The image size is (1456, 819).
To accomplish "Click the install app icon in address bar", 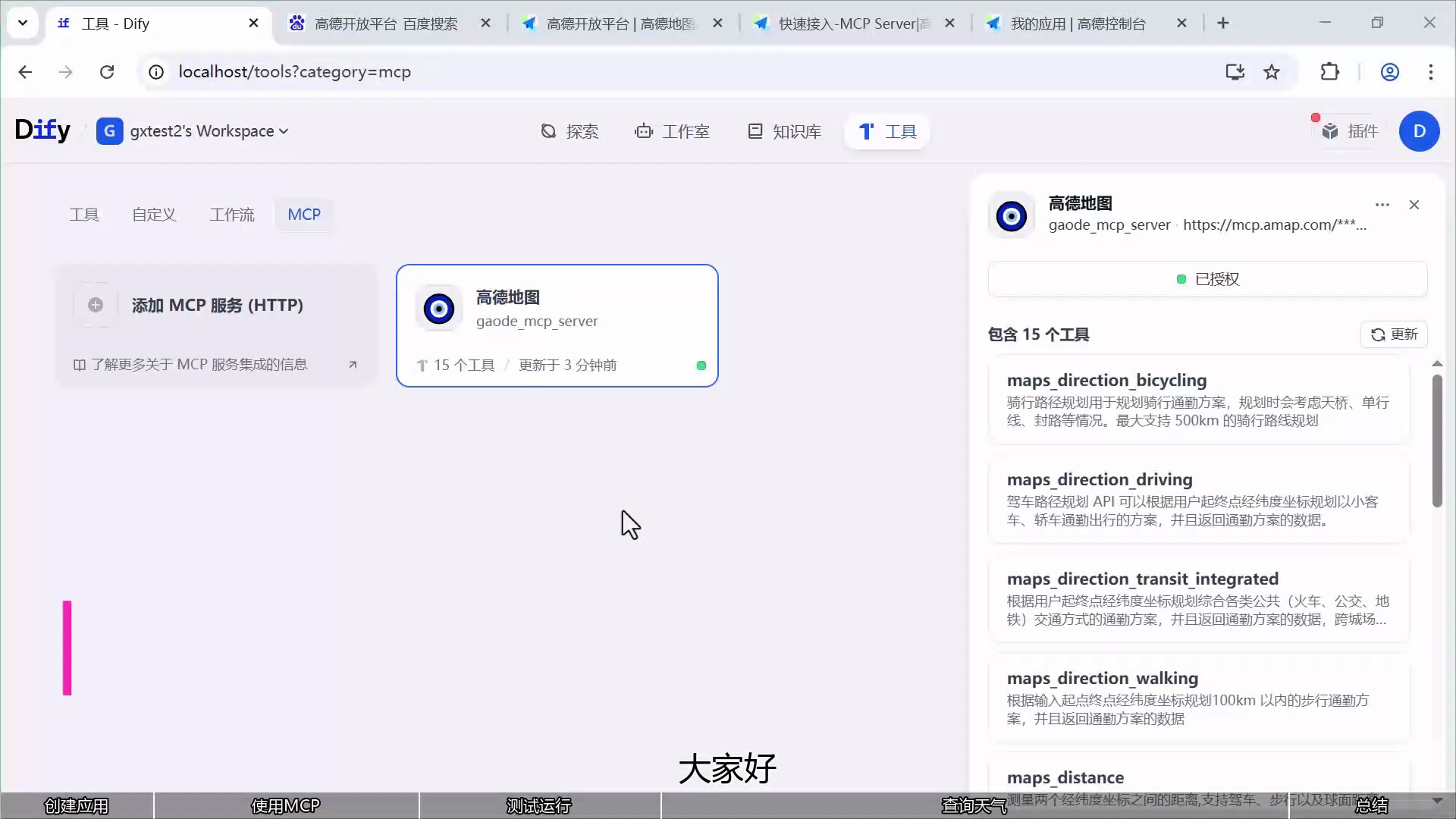I will 1235,72.
